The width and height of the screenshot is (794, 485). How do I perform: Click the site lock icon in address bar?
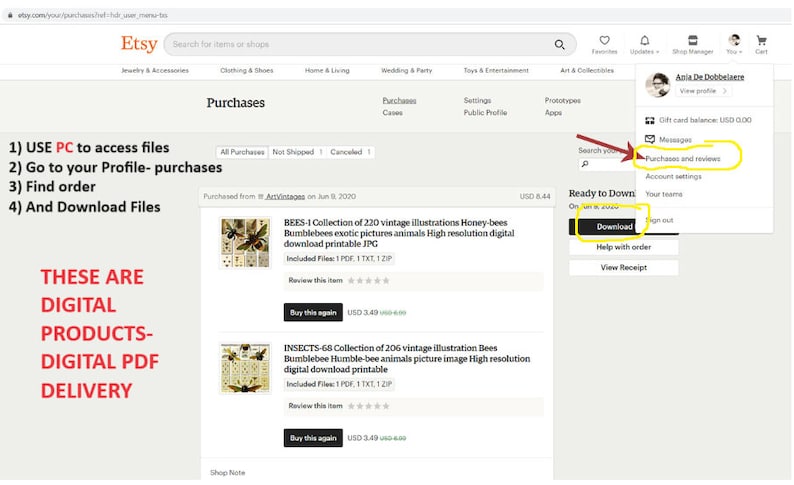coord(10,15)
